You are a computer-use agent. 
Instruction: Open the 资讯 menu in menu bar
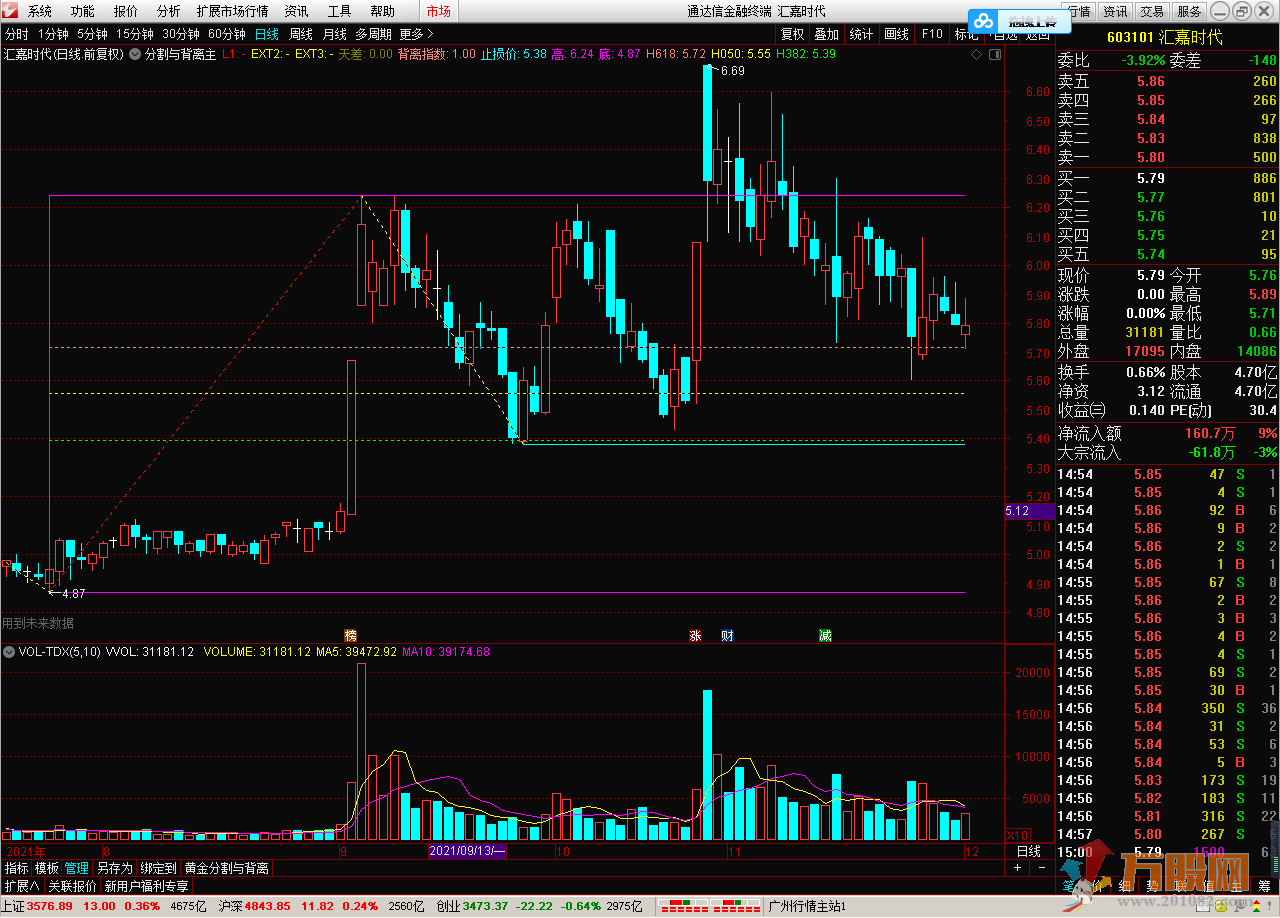pyautogui.click(x=296, y=12)
